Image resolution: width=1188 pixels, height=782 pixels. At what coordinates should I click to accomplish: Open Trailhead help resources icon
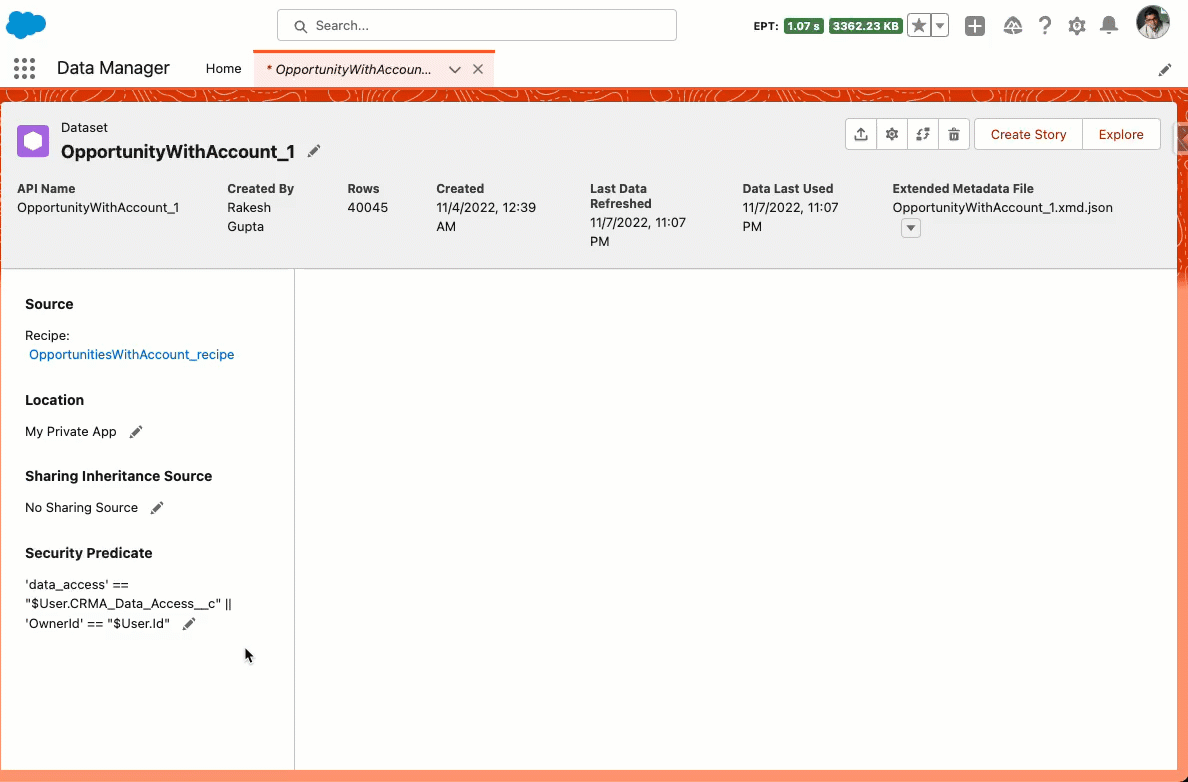tap(1012, 26)
